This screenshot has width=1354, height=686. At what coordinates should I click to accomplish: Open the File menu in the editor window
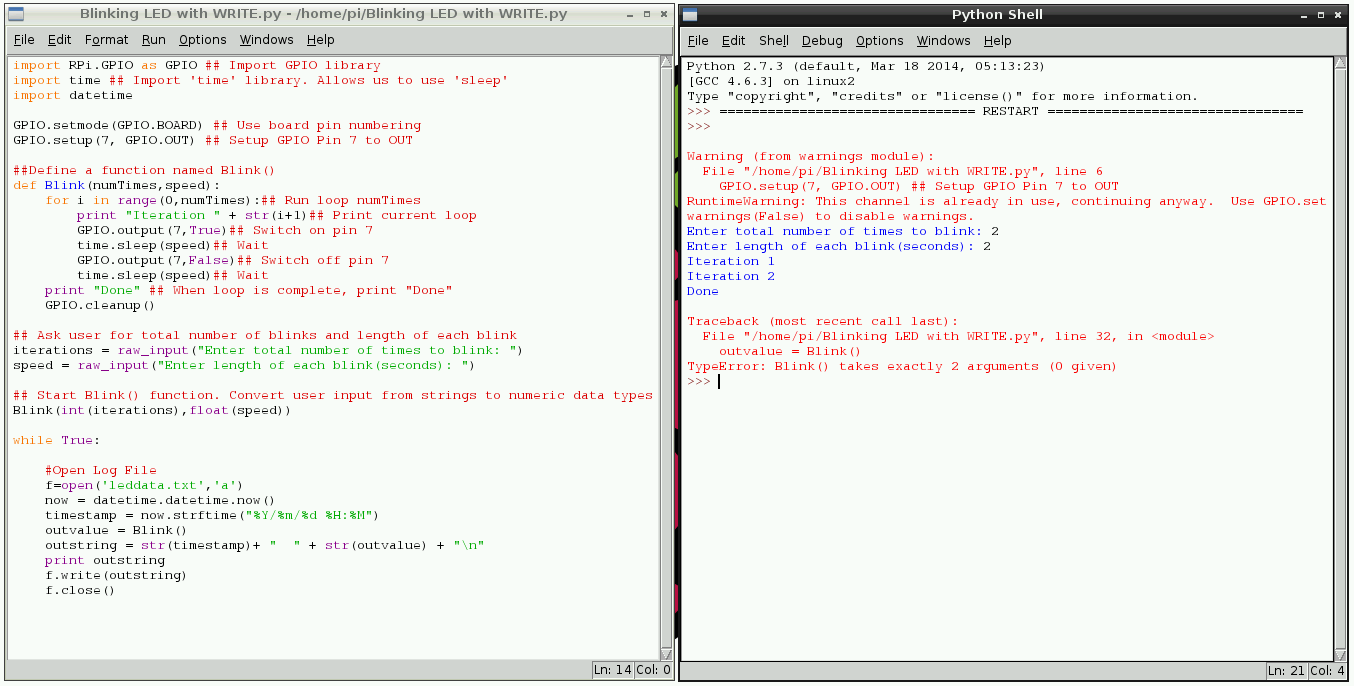pos(24,40)
